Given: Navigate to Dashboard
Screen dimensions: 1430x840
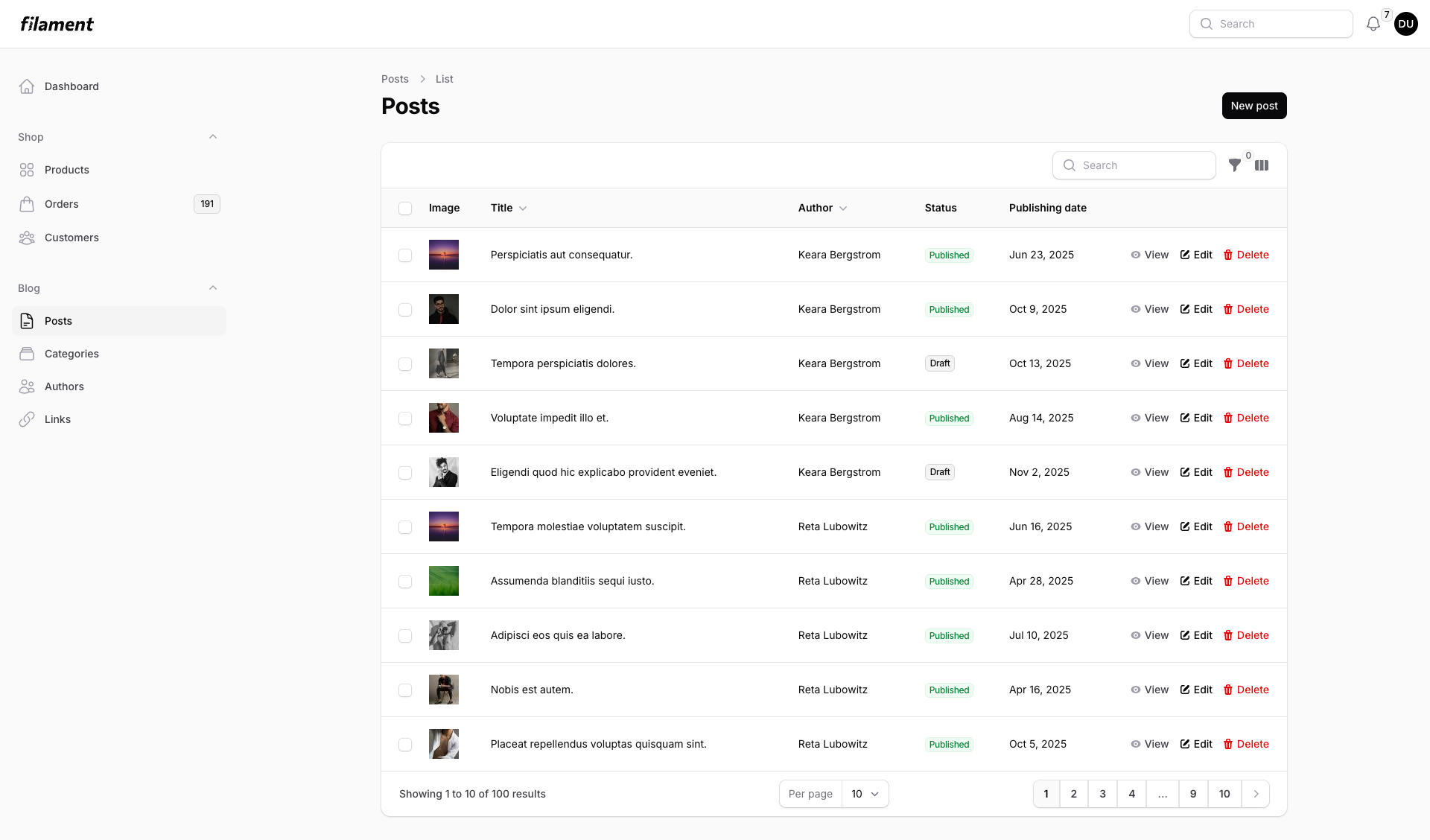Looking at the screenshot, I should [x=71, y=86].
